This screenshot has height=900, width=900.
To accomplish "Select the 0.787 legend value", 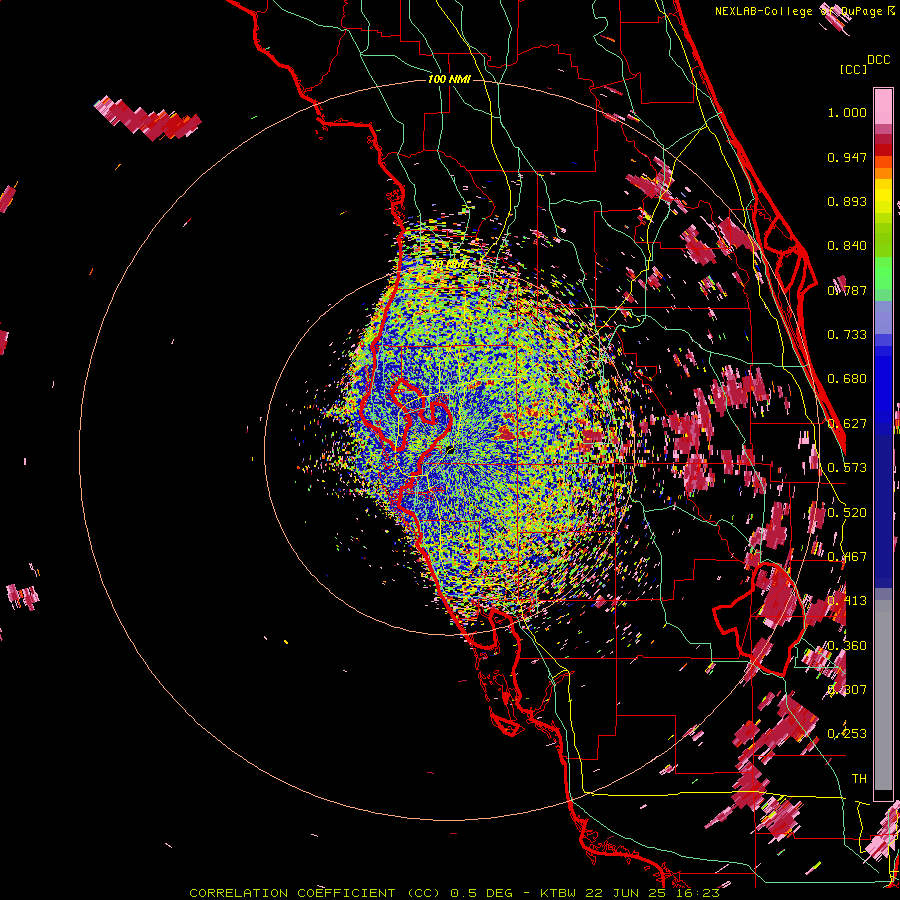I will (847, 290).
